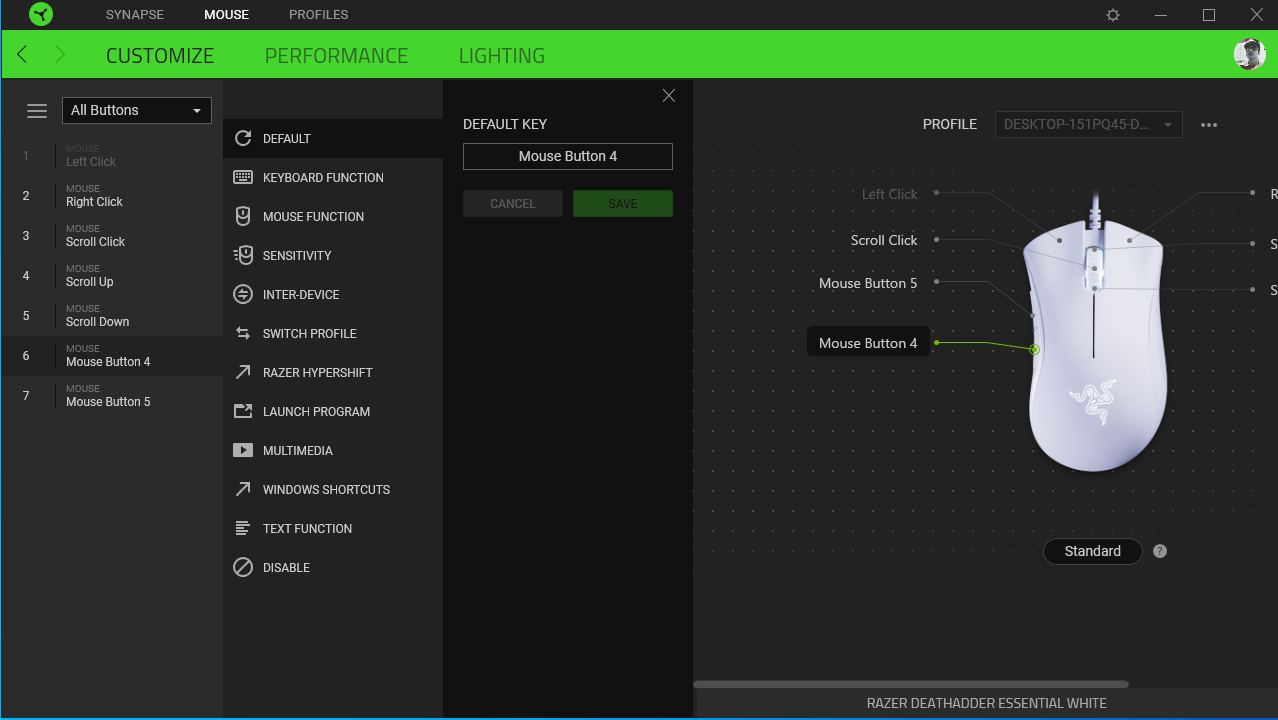1278x720 pixels.
Task: Select the Switch Profile icon
Action: coord(242,333)
